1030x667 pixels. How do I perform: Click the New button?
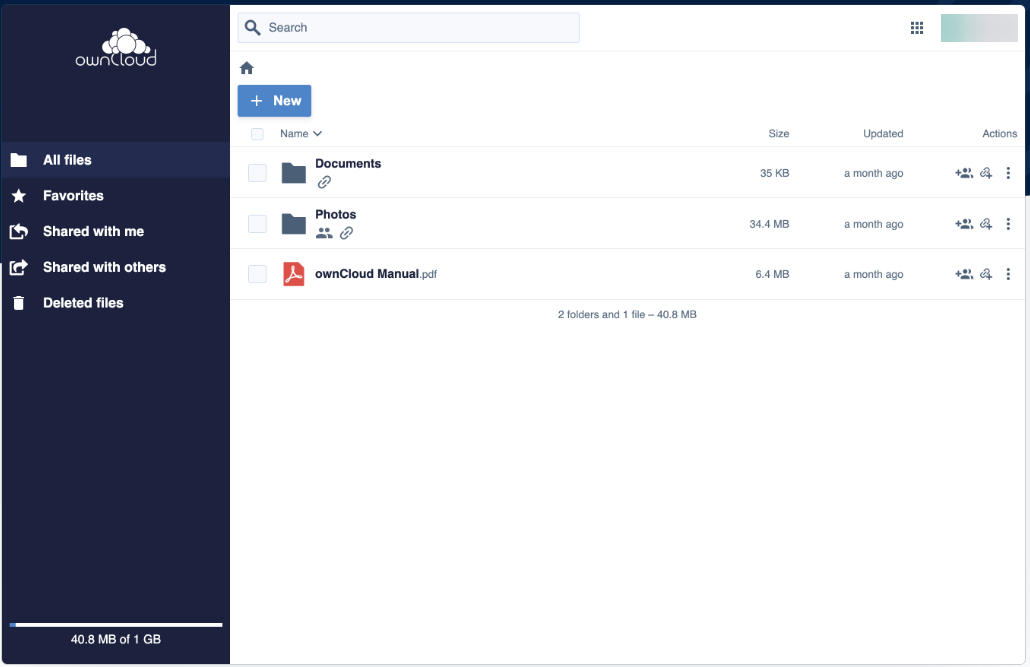click(275, 101)
